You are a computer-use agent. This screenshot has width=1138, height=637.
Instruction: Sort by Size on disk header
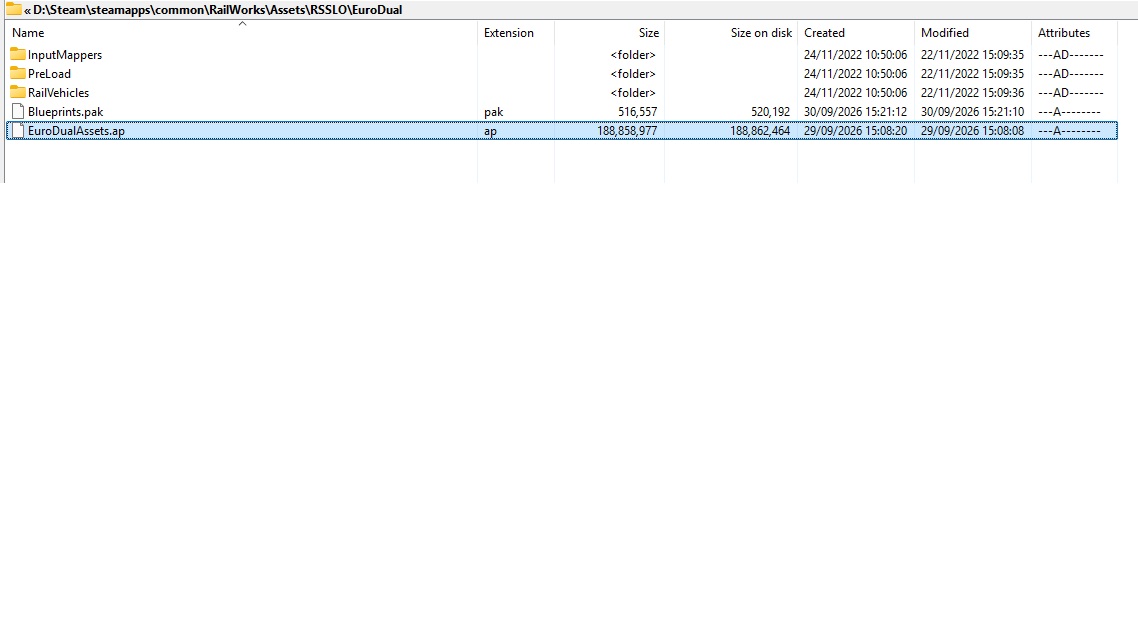point(761,33)
